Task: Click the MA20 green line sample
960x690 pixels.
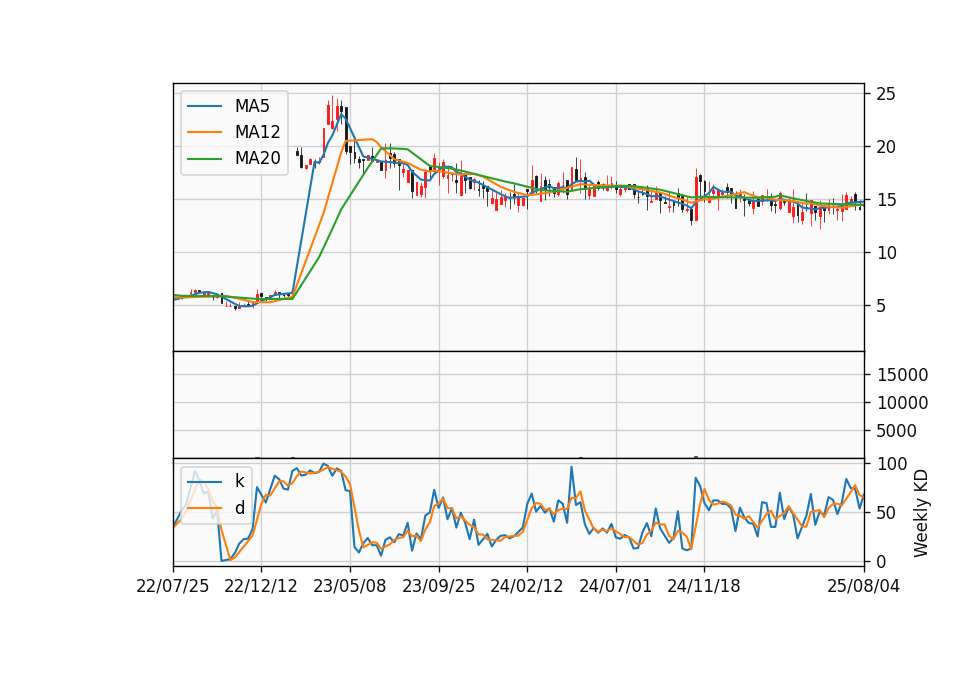Action: [x=204, y=158]
